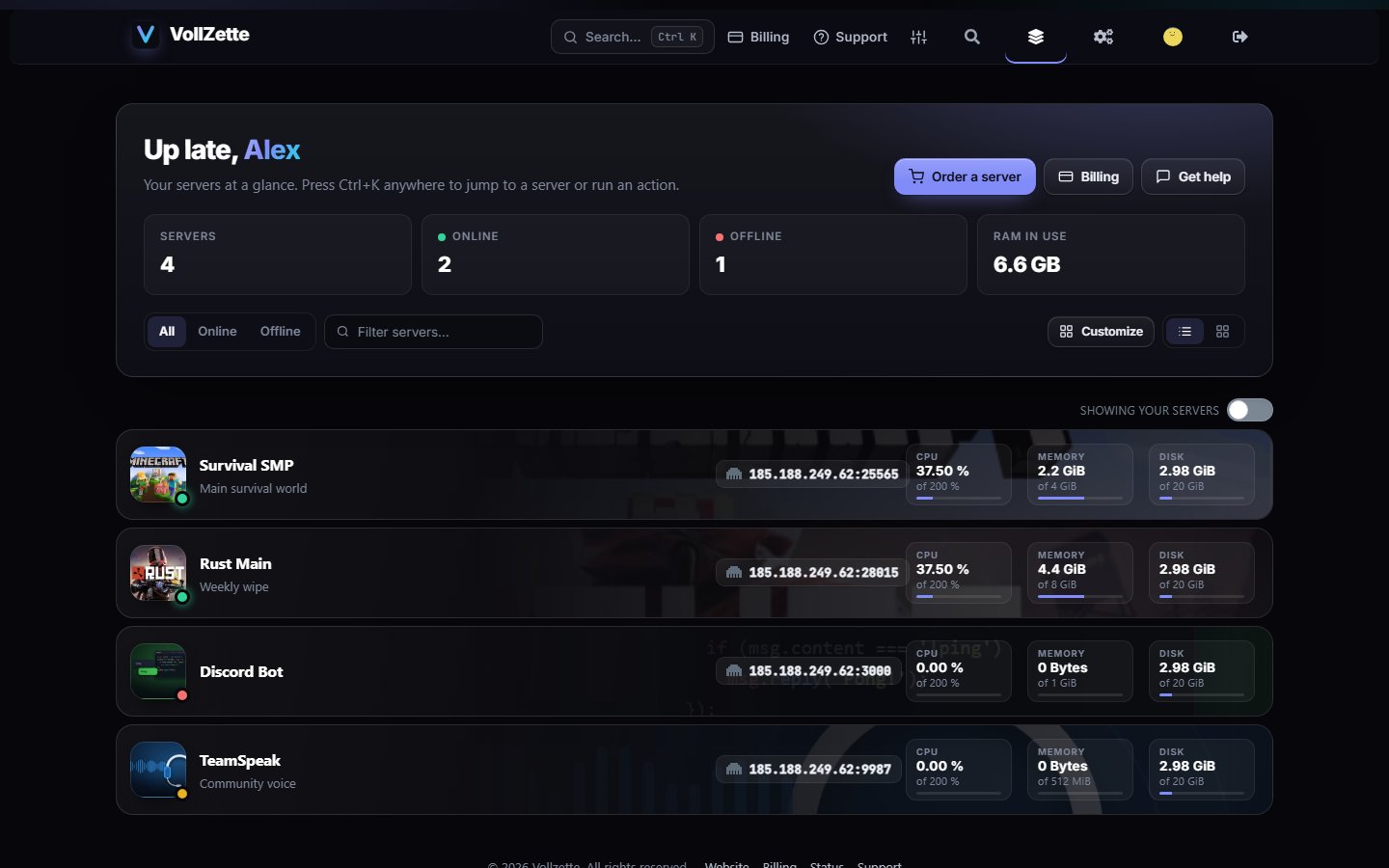Viewport: 1389px width, 868px height.
Task: Open the yellow user avatar
Action: coord(1173,37)
